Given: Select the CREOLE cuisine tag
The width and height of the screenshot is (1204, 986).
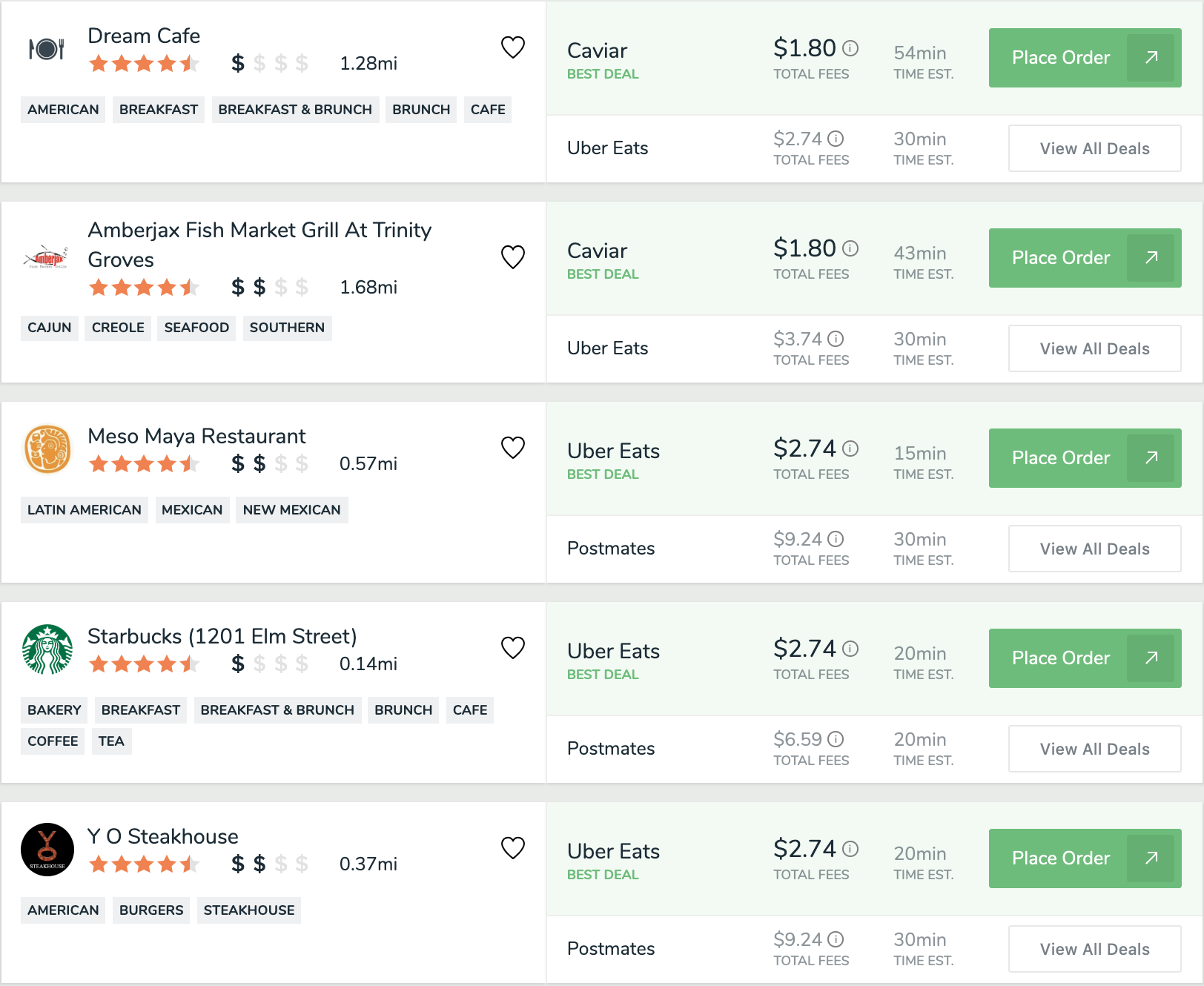Looking at the screenshot, I should 118,328.
